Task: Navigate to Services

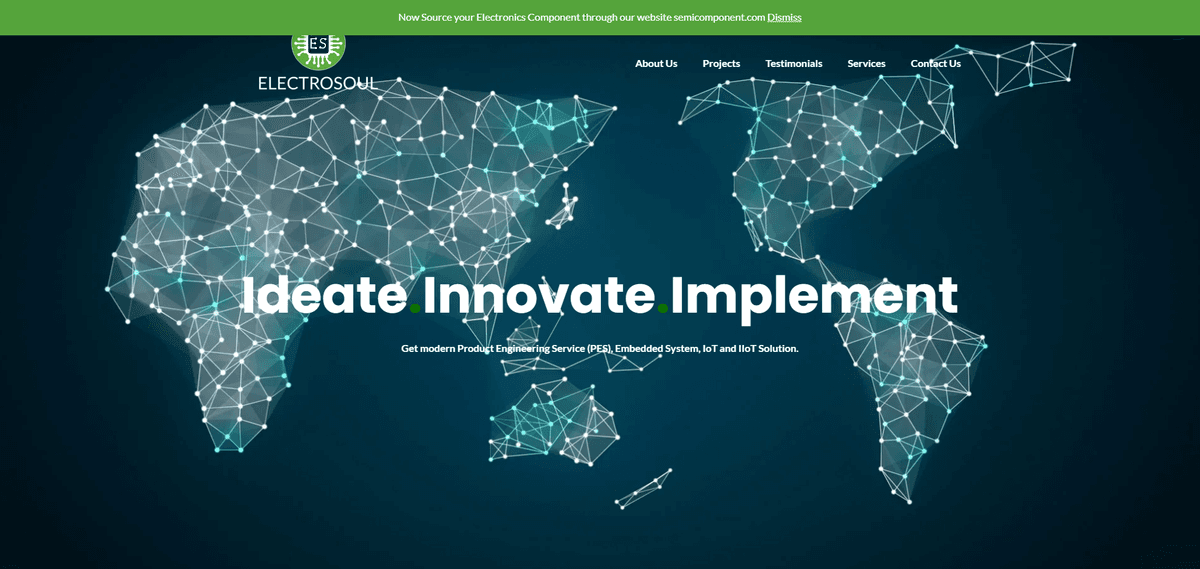Action: pos(866,63)
